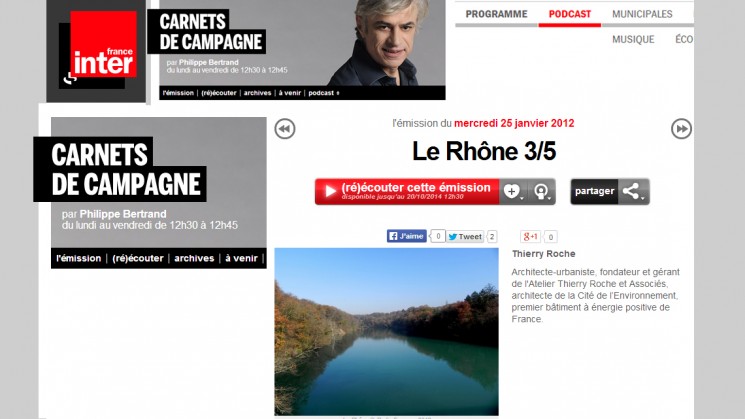The height and width of the screenshot is (419, 745).
Task: Like the page with Facebook J'aime
Action: point(407,236)
